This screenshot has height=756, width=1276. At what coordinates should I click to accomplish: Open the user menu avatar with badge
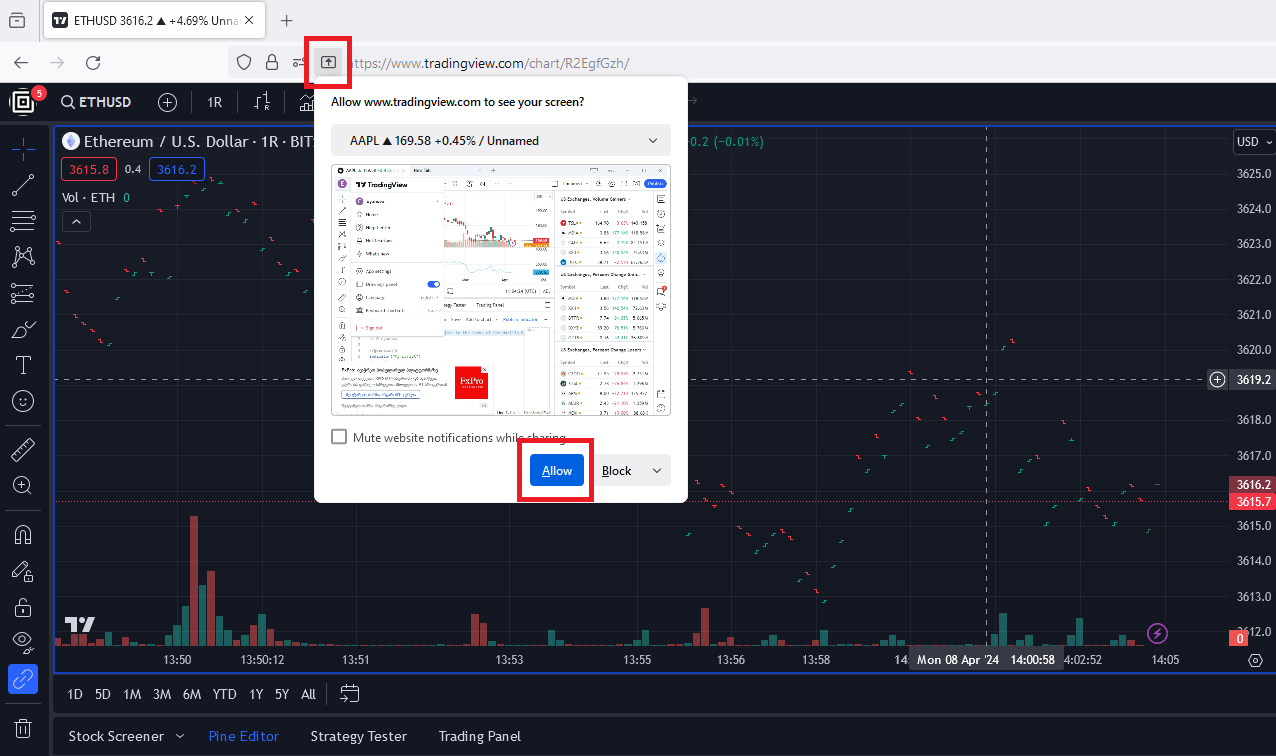pos(24,101)
